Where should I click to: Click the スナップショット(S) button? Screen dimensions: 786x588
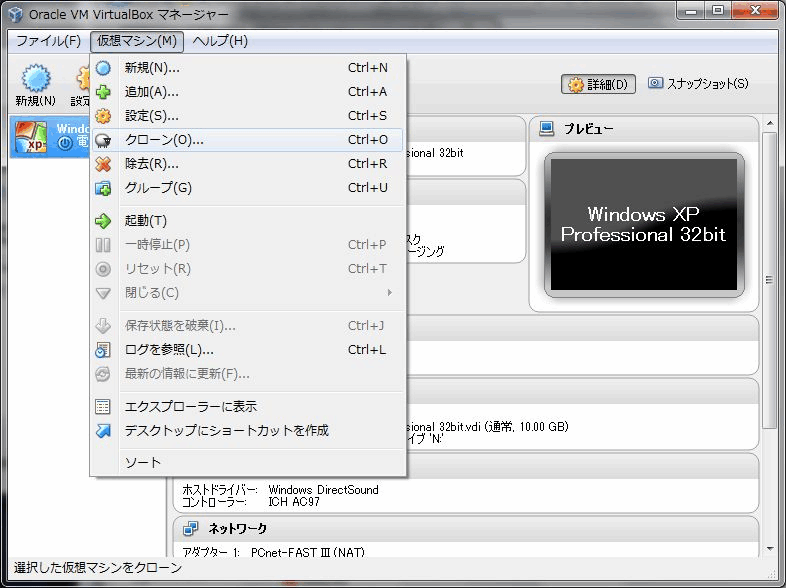[698, 83]
